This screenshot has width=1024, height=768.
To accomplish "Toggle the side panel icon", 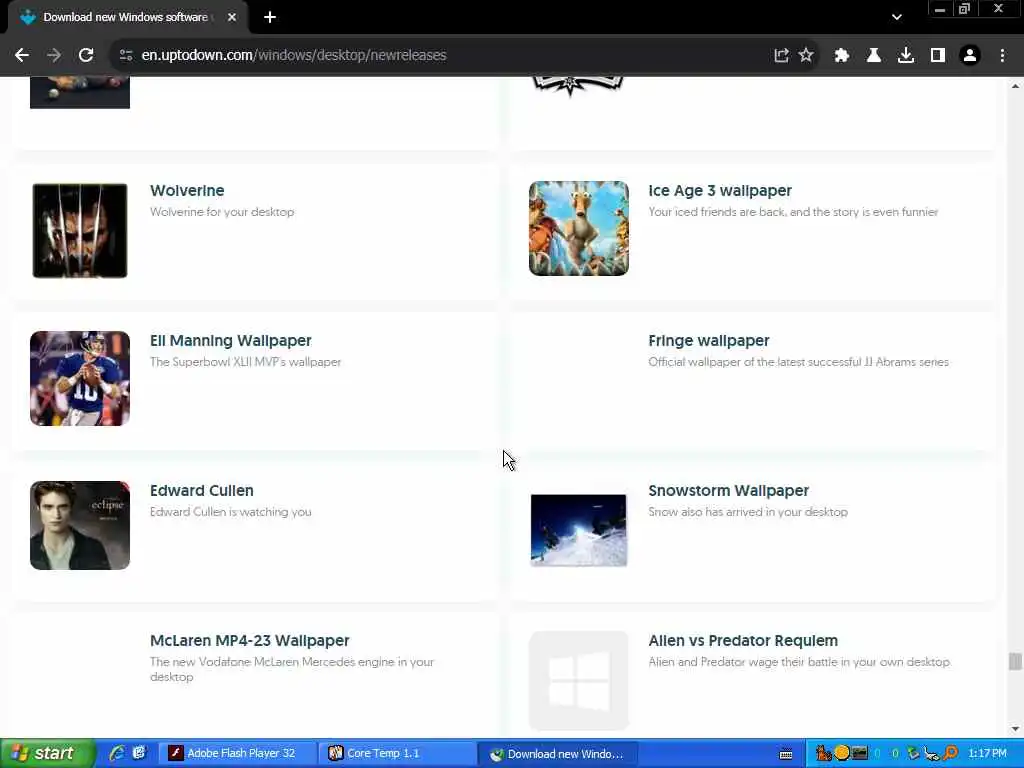I will (937, 56).
